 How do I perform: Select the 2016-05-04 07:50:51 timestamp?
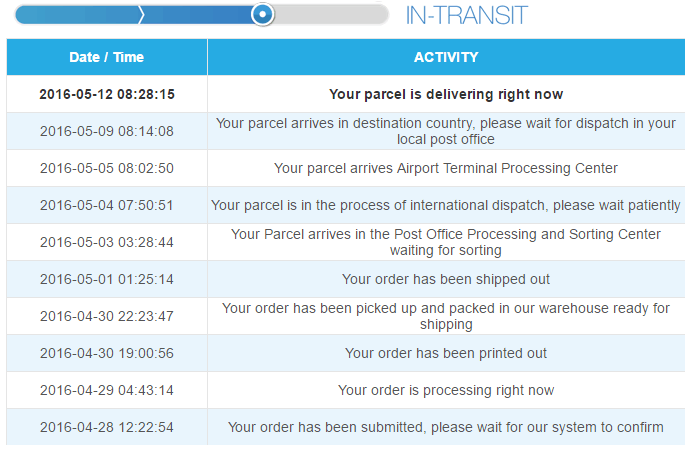point(107,205)
